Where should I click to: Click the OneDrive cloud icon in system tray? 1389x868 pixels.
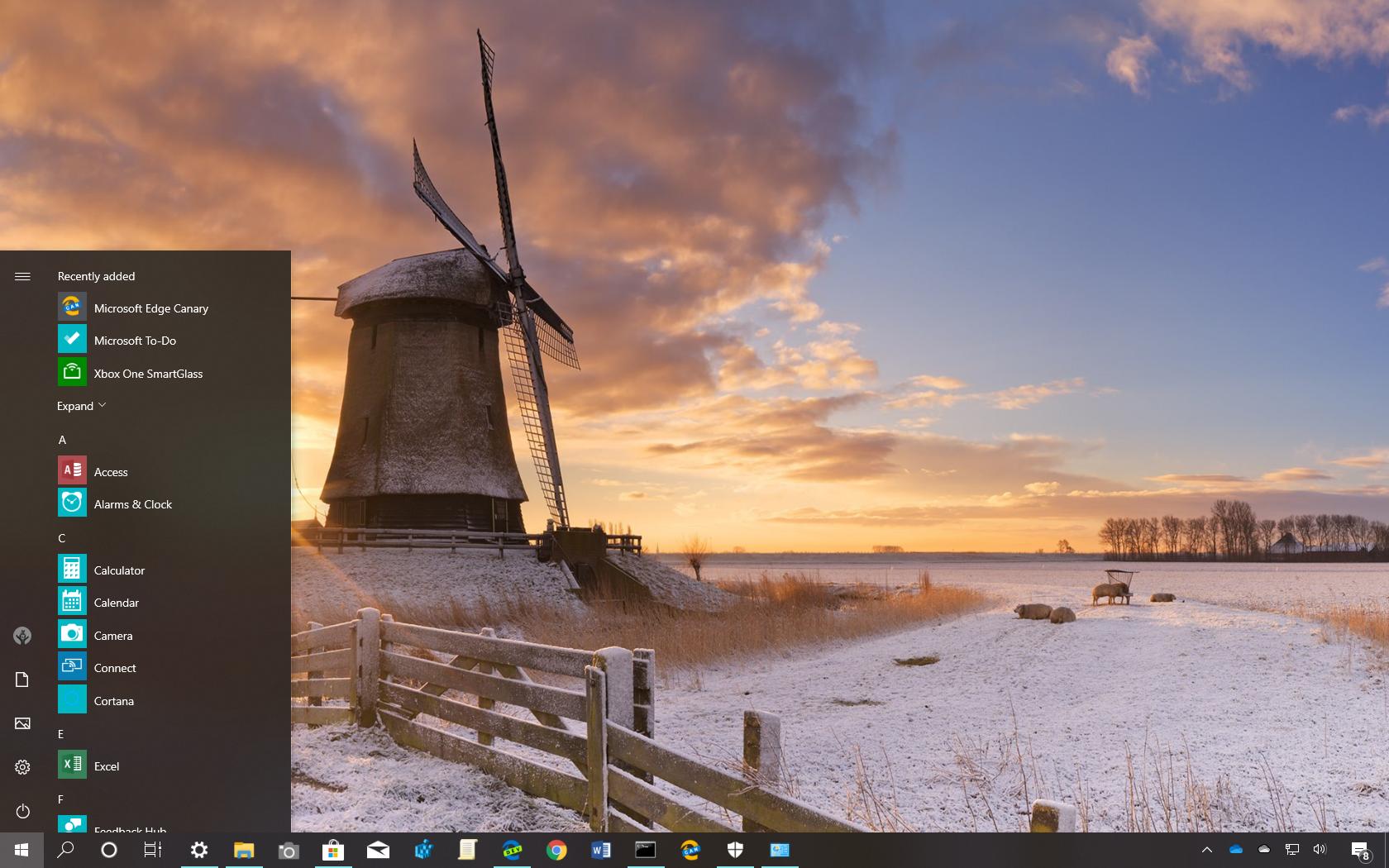(1236, 849)
